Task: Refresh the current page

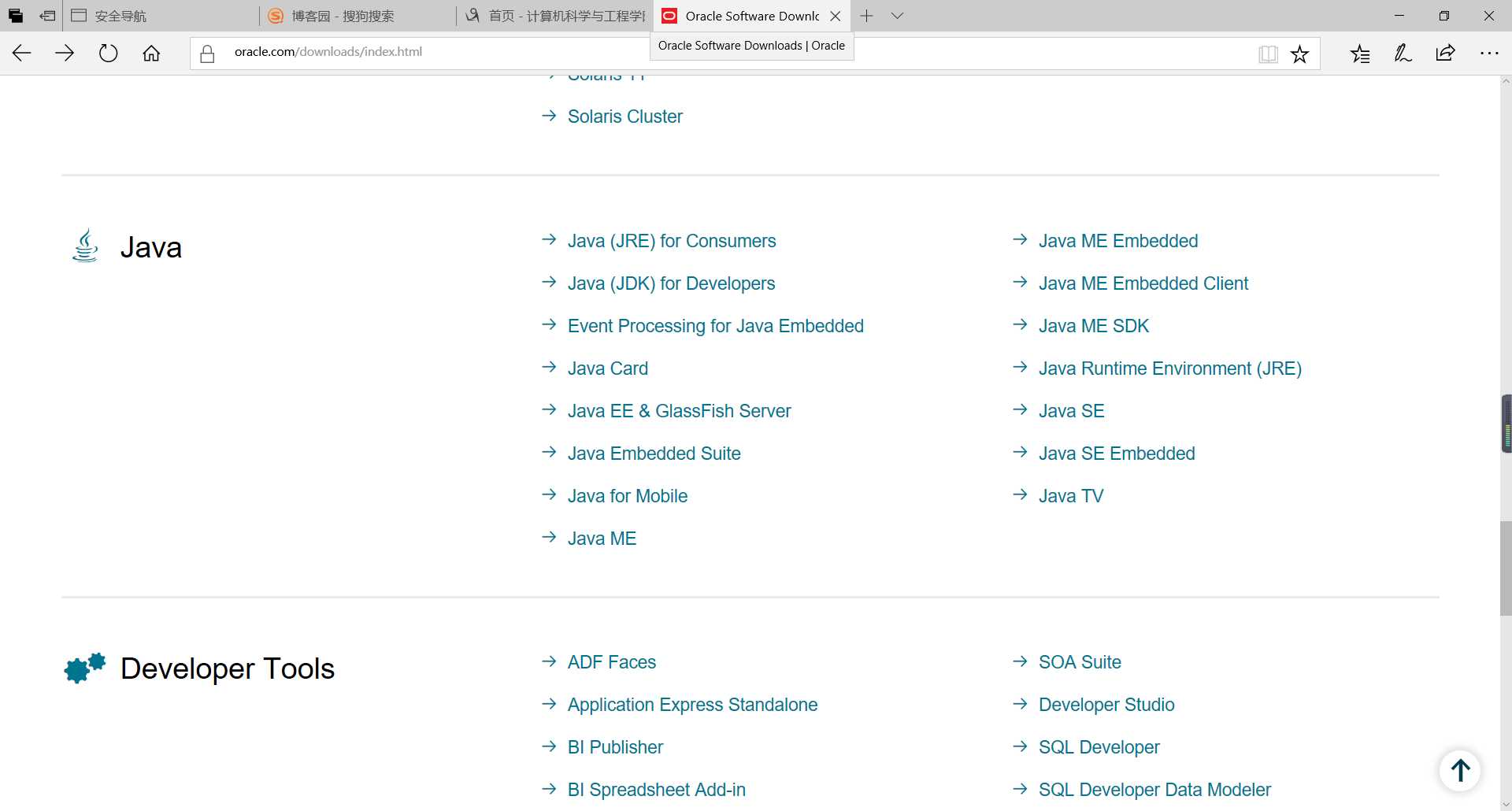Action: click(x=108, y=53)
